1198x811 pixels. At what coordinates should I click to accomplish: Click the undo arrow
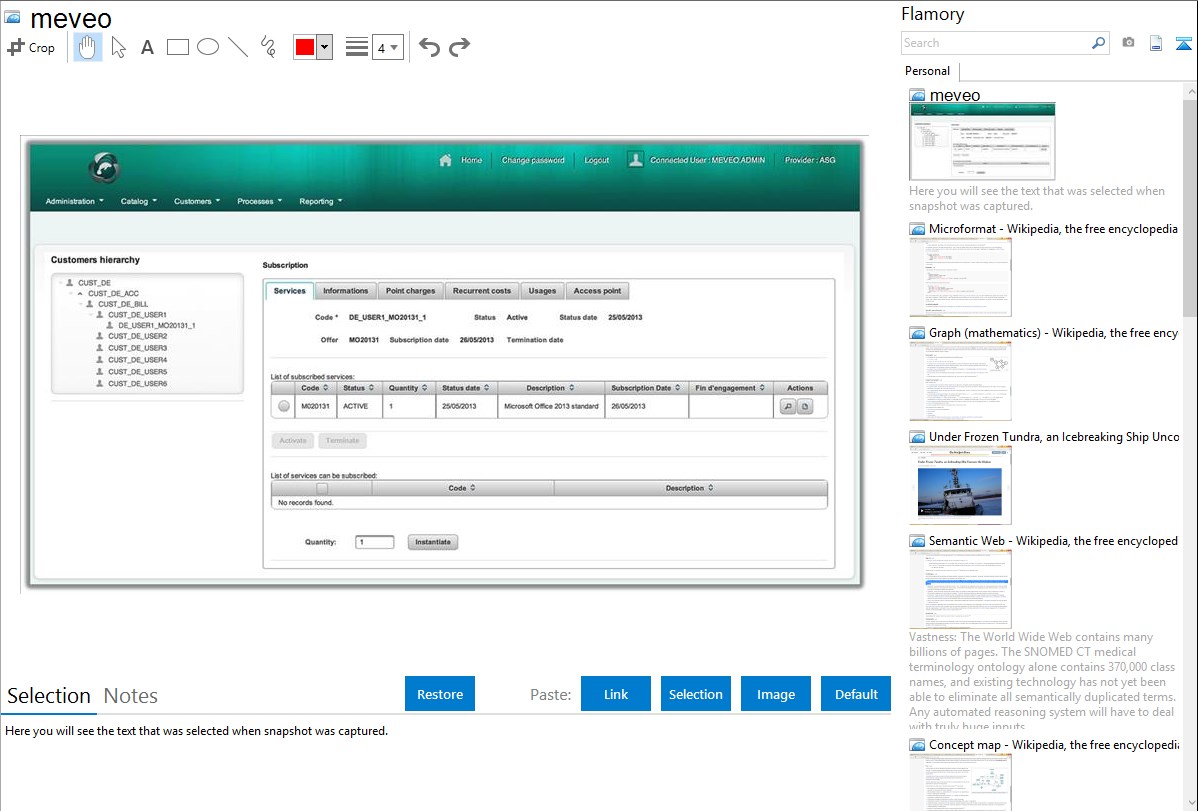tap(429, 47)
